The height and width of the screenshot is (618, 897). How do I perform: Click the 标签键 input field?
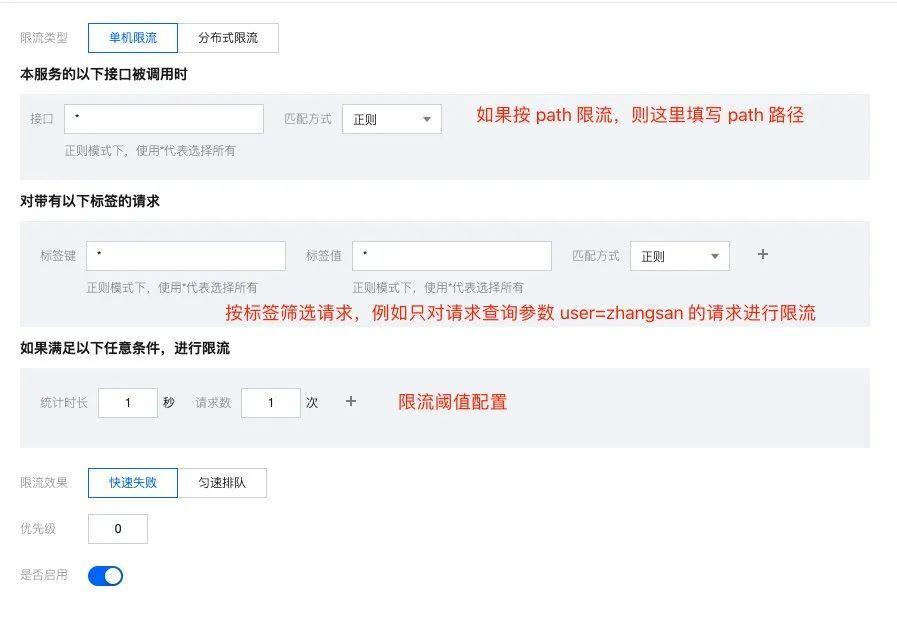coord(186,256)
